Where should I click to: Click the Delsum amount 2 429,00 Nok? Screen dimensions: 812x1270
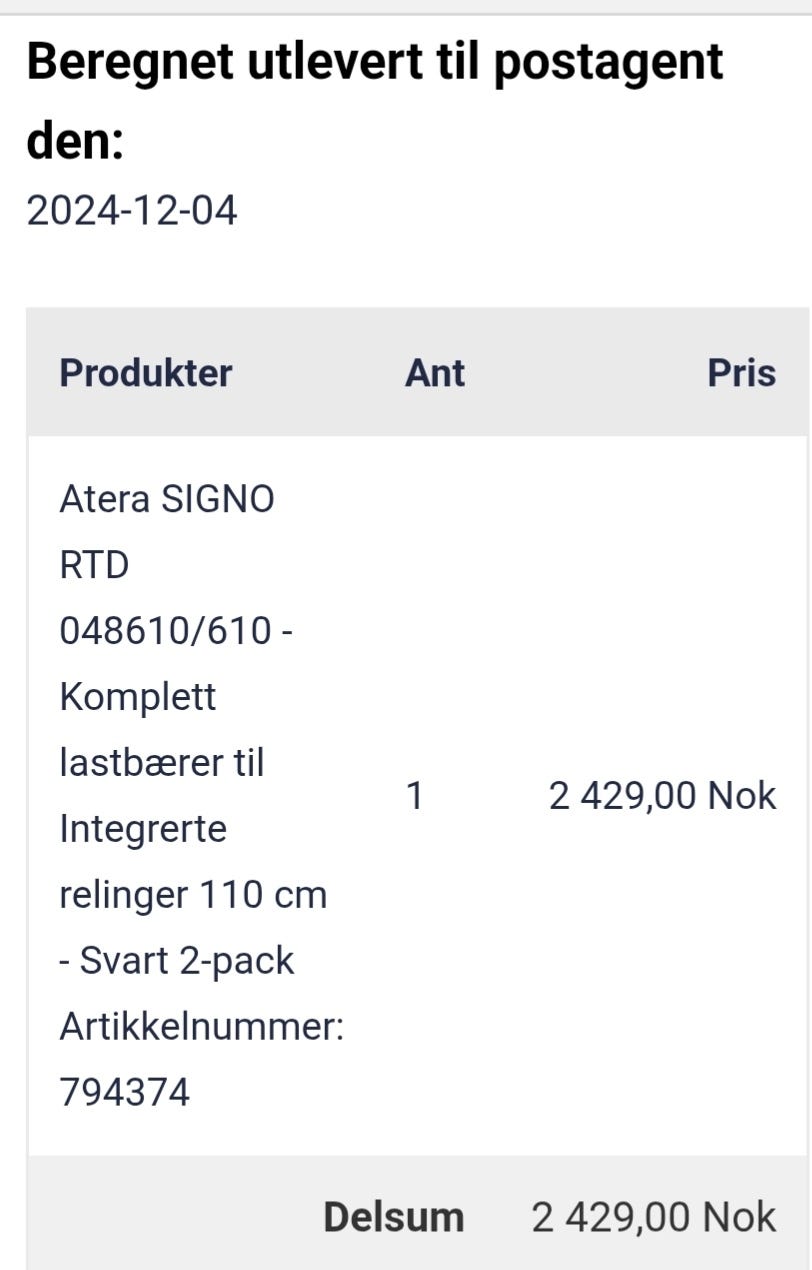[654, 1217]
